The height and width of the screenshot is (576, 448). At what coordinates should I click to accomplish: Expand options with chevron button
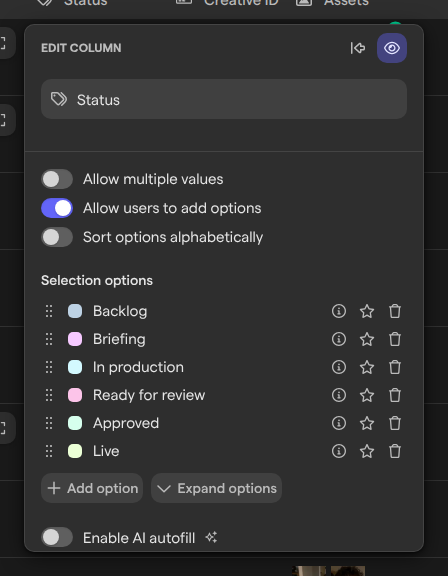216,488
